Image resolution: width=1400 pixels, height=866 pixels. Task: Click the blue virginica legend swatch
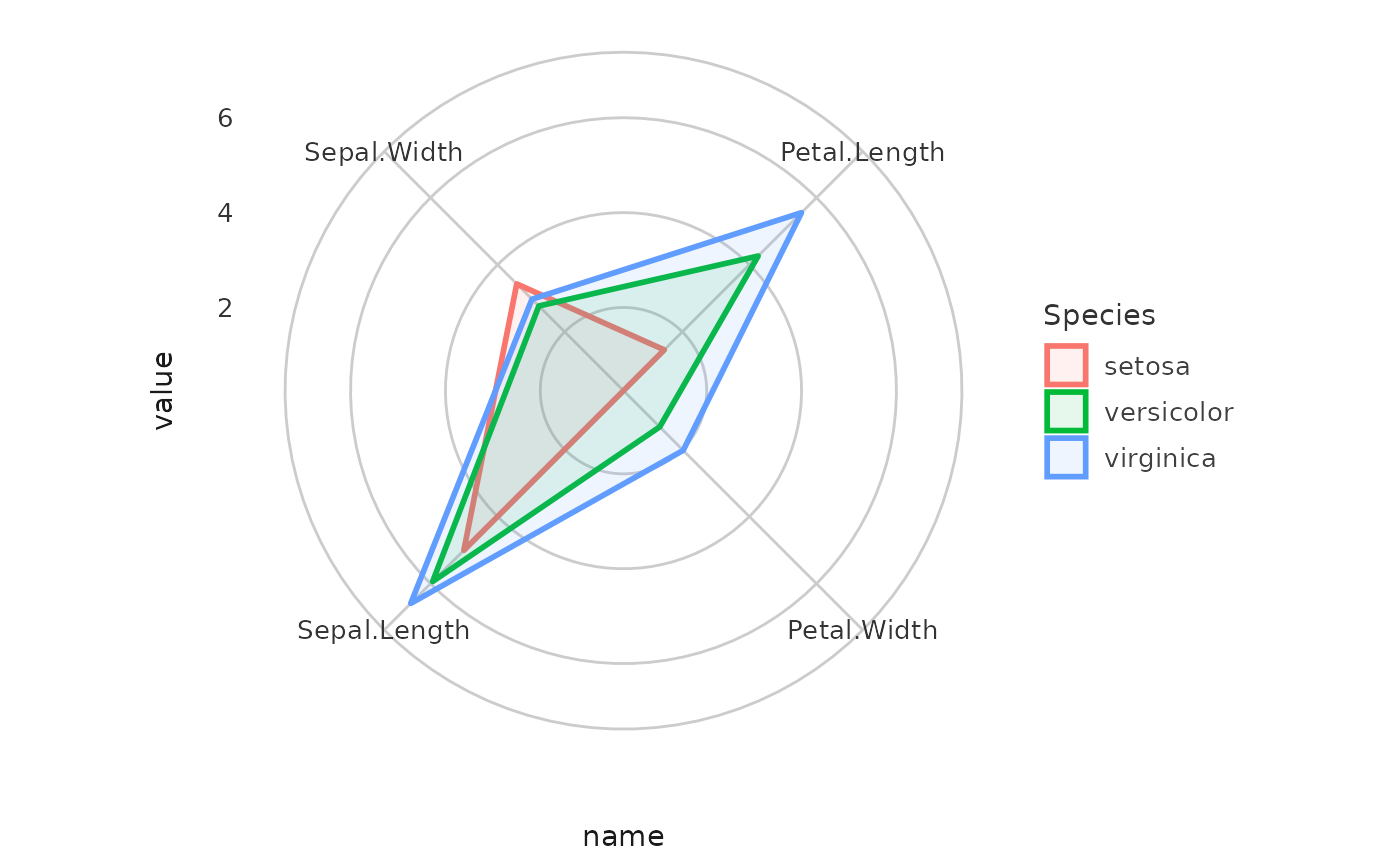tap(1066, 458)
